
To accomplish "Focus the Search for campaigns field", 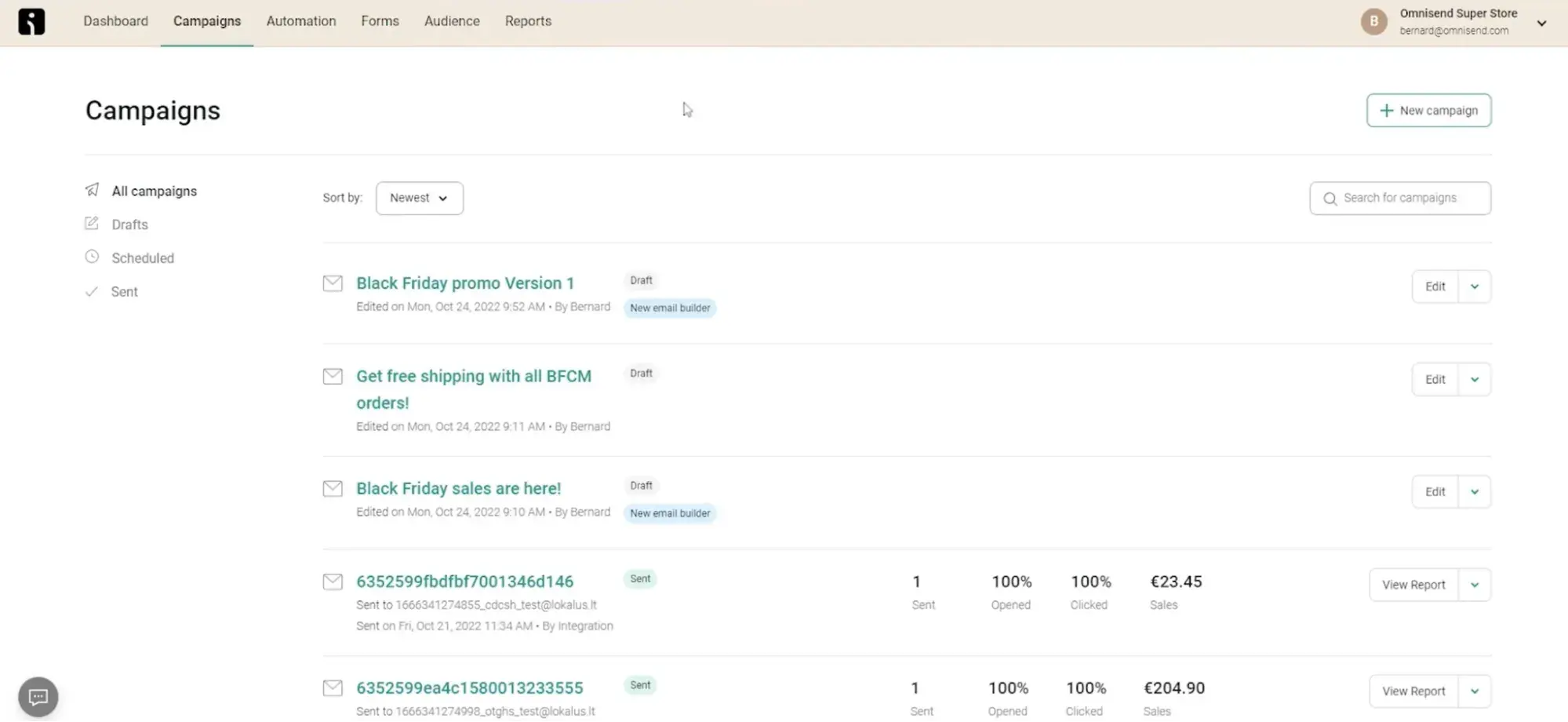I will point(1408,198).
